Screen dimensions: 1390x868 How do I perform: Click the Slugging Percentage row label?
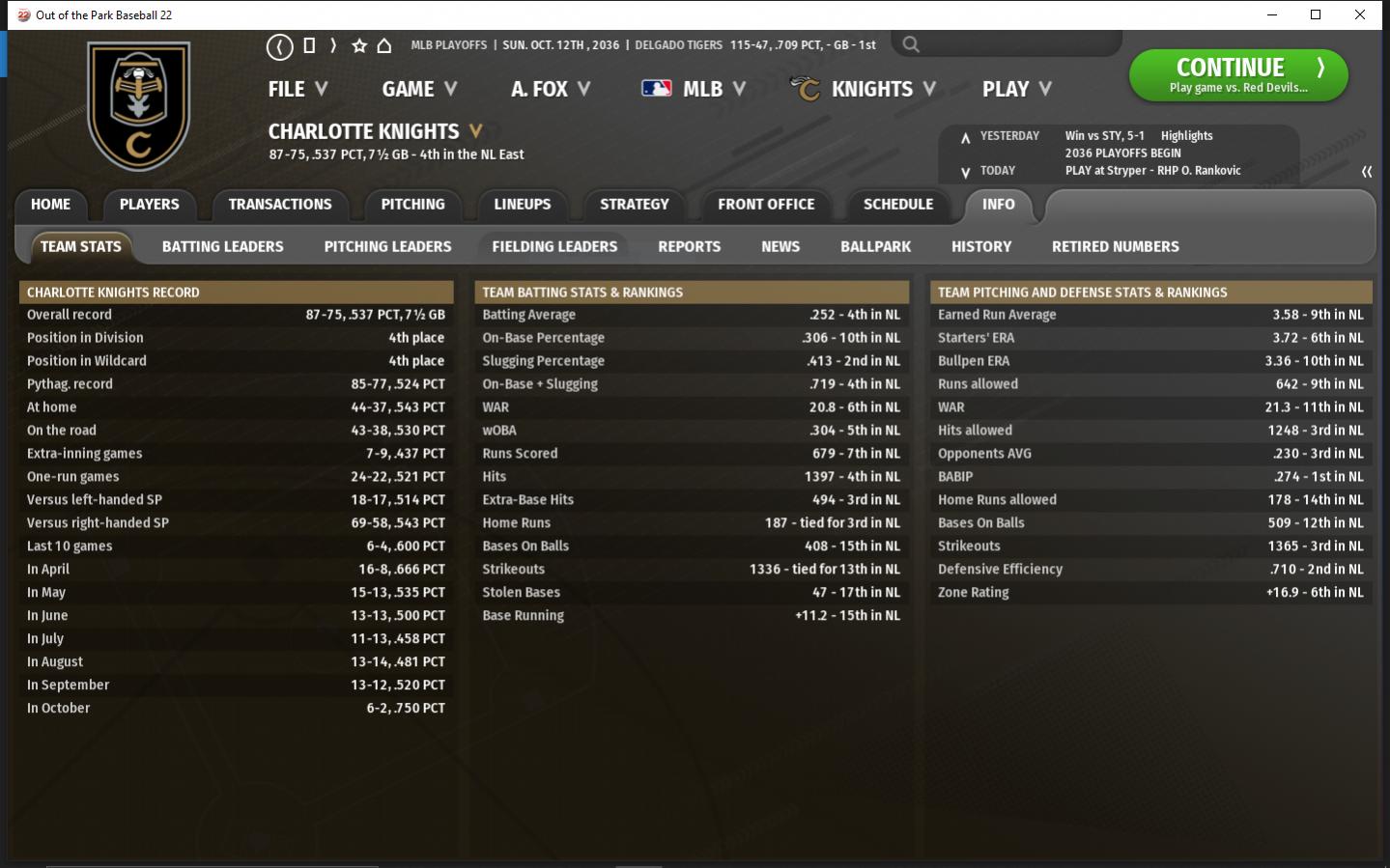tap(543, 361)
